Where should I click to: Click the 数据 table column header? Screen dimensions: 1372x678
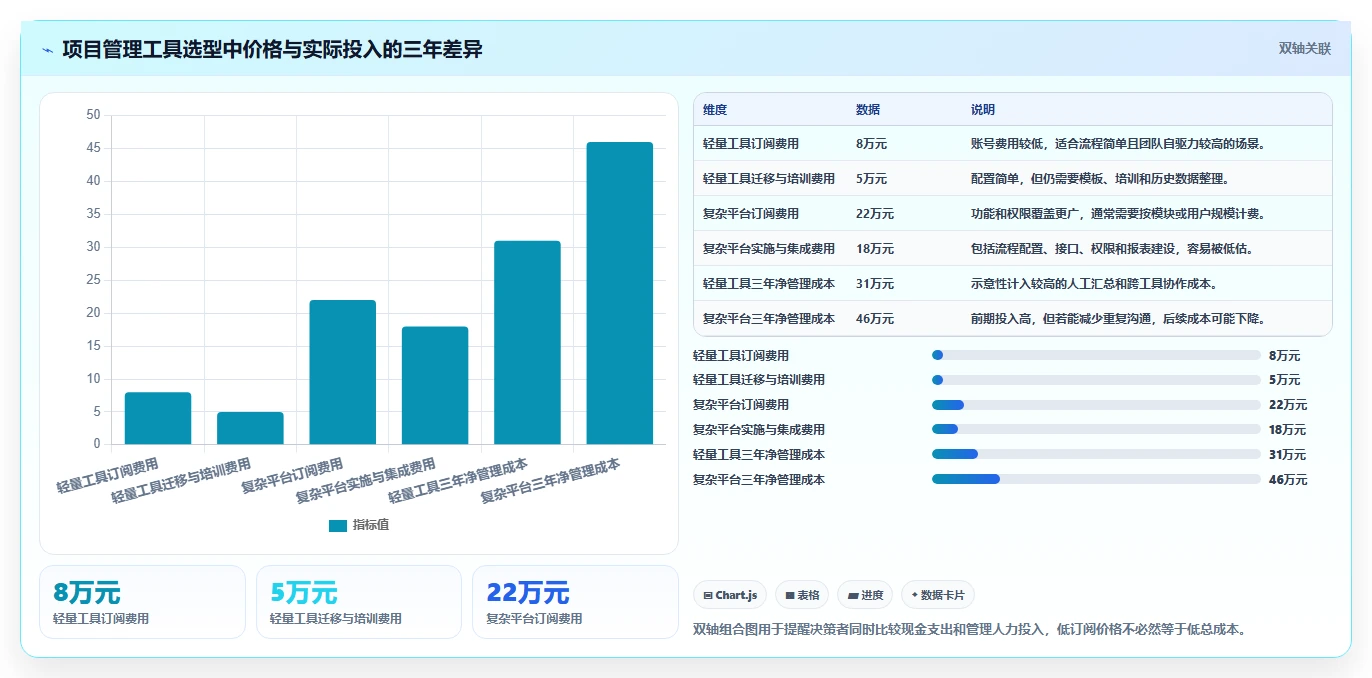click(868, 110)
